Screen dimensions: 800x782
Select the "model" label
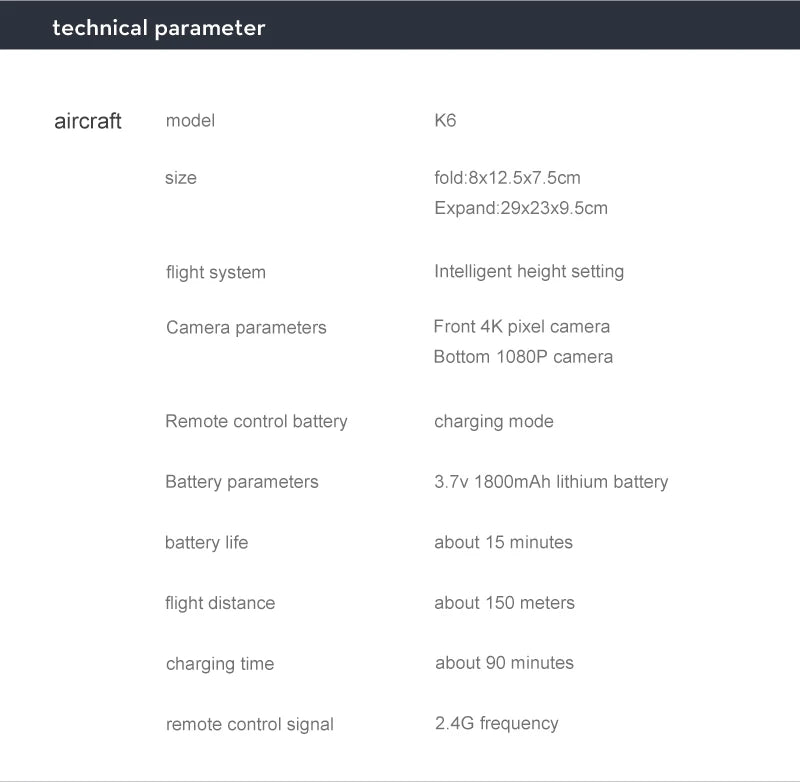tap(190, 121)
